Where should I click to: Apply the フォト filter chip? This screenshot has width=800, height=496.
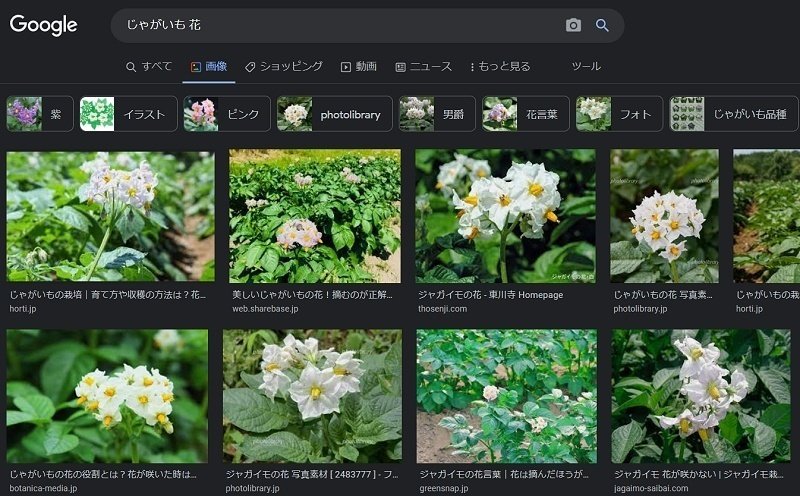coord(619,114)
